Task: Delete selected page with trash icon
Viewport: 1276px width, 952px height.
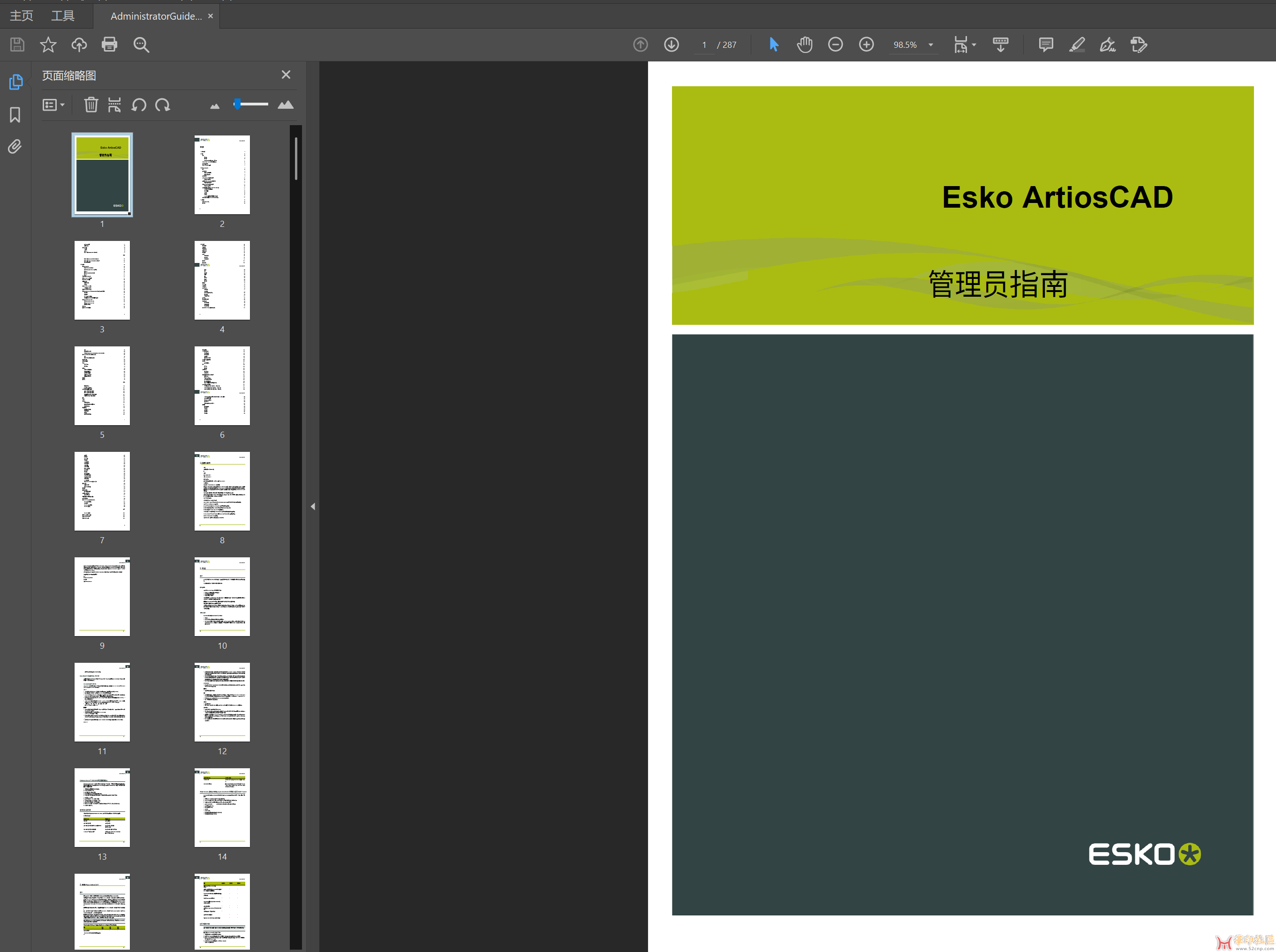Action: pos(91,105)
